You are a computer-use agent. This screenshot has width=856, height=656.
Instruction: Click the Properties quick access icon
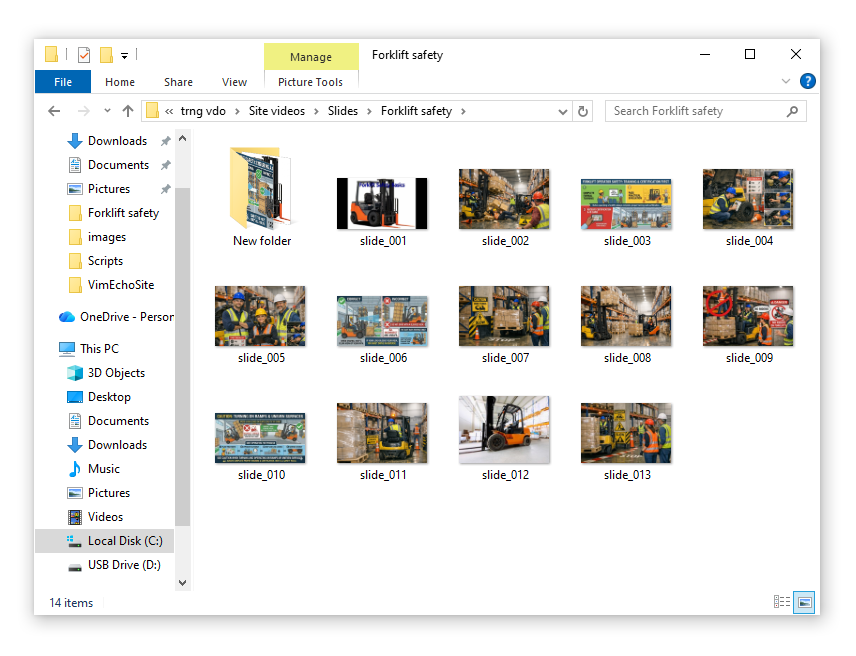84,55
